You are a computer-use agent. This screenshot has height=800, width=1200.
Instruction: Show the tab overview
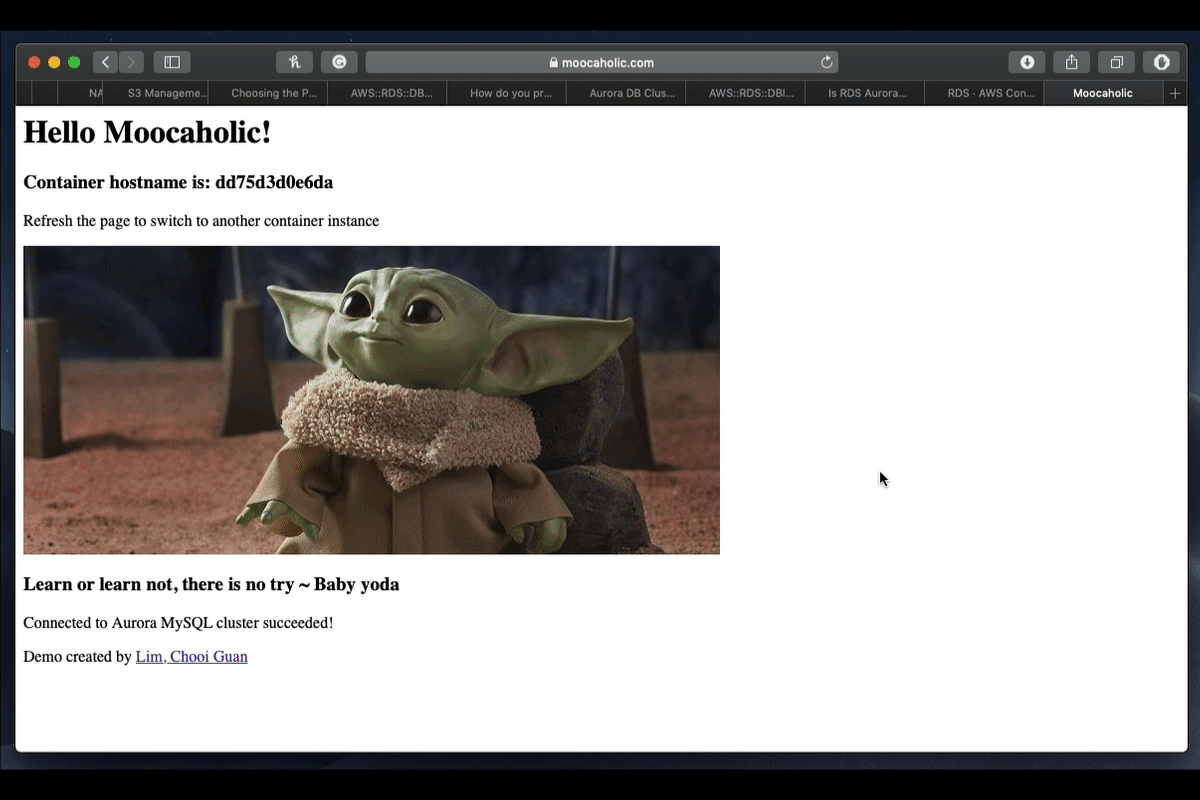click(x=1117, y=62)
